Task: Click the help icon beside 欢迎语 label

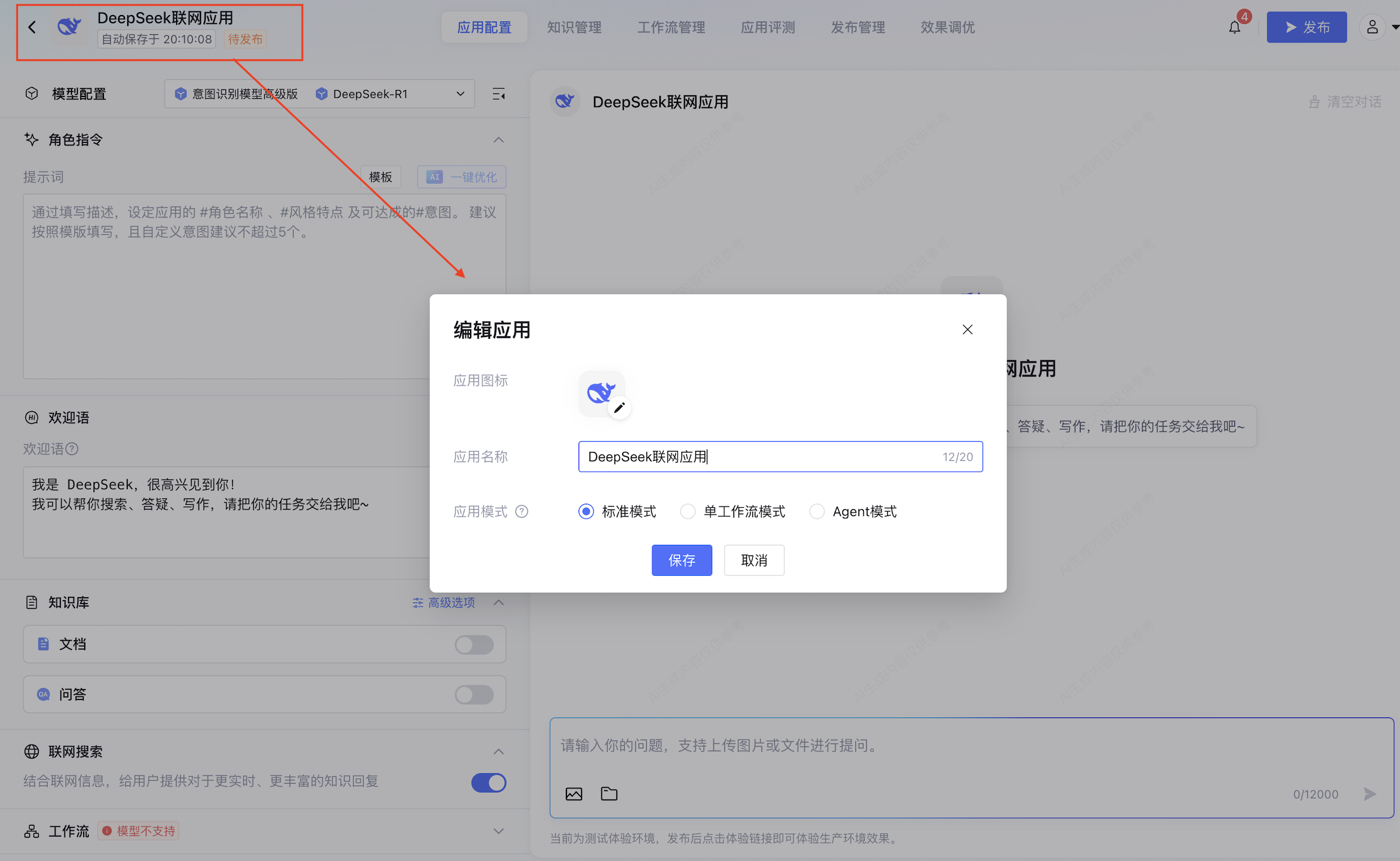Action: point(72,449)
